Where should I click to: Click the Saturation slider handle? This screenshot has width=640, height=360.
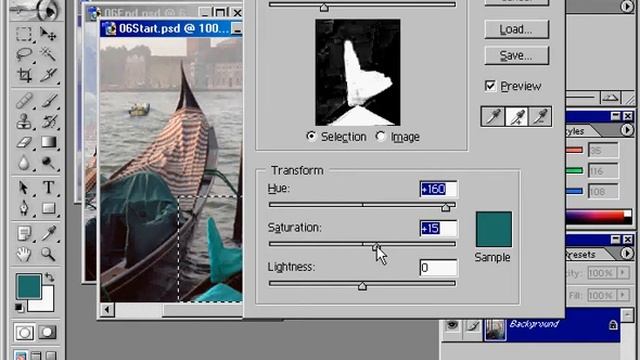point(376,247)
